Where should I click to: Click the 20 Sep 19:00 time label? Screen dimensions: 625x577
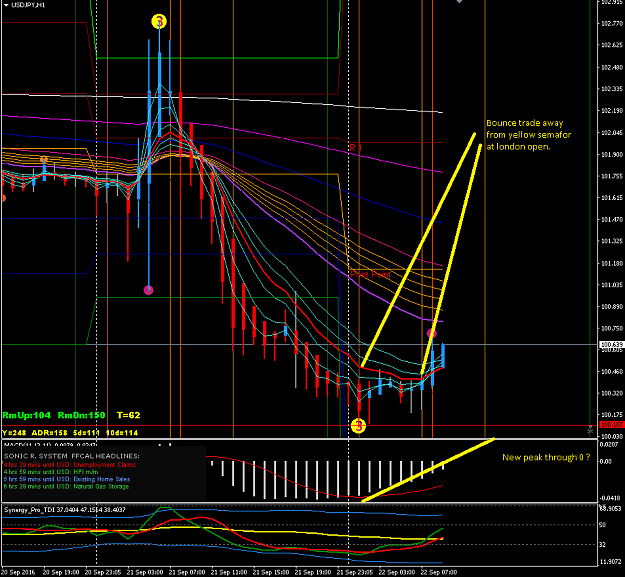[x=61, y=572]
